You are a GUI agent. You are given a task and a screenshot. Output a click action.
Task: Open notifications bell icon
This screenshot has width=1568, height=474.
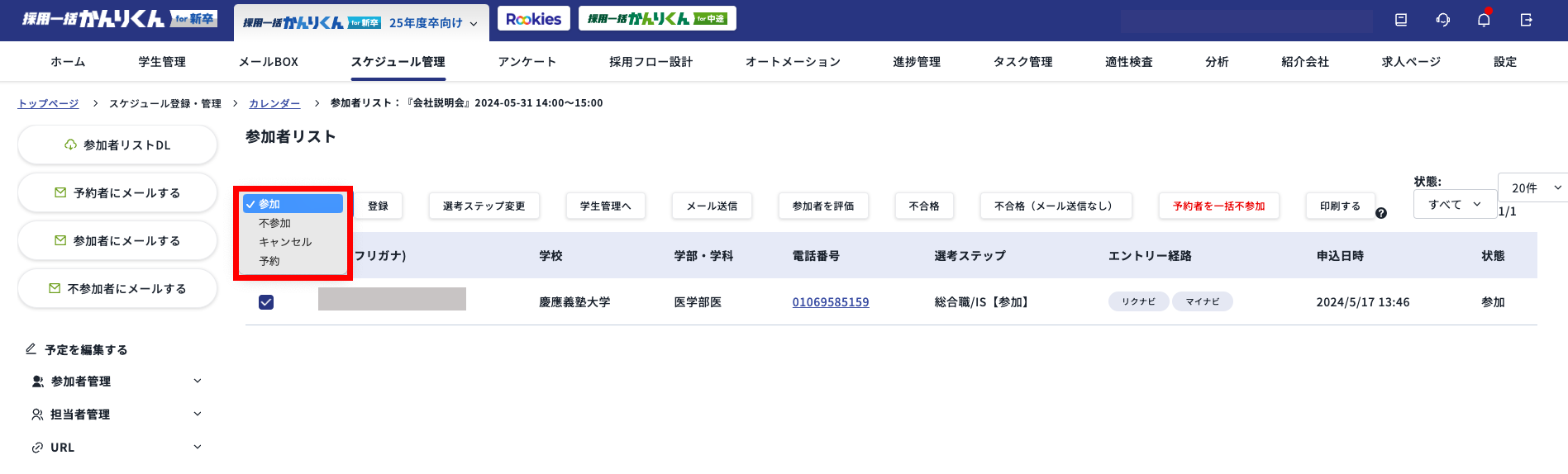pos(1484,20)
